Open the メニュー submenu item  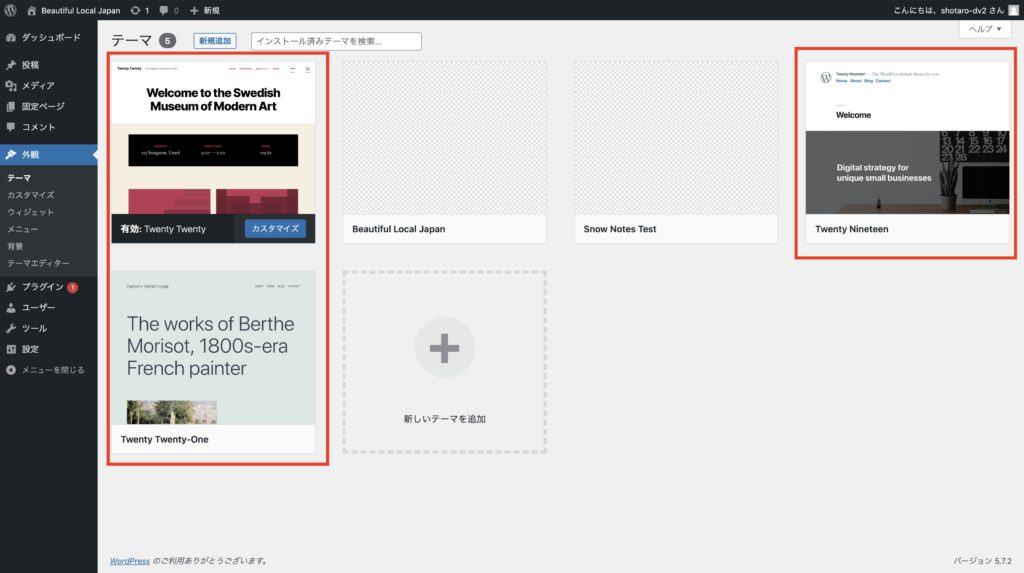click(23, 229)
